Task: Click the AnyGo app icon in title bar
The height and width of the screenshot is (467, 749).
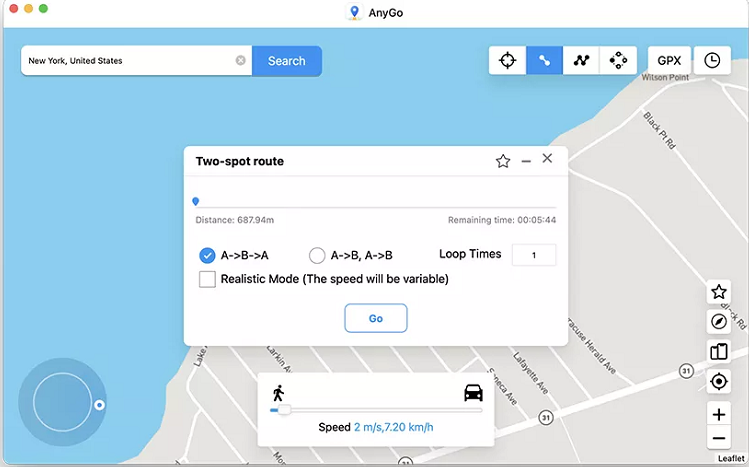Action: 354,12
